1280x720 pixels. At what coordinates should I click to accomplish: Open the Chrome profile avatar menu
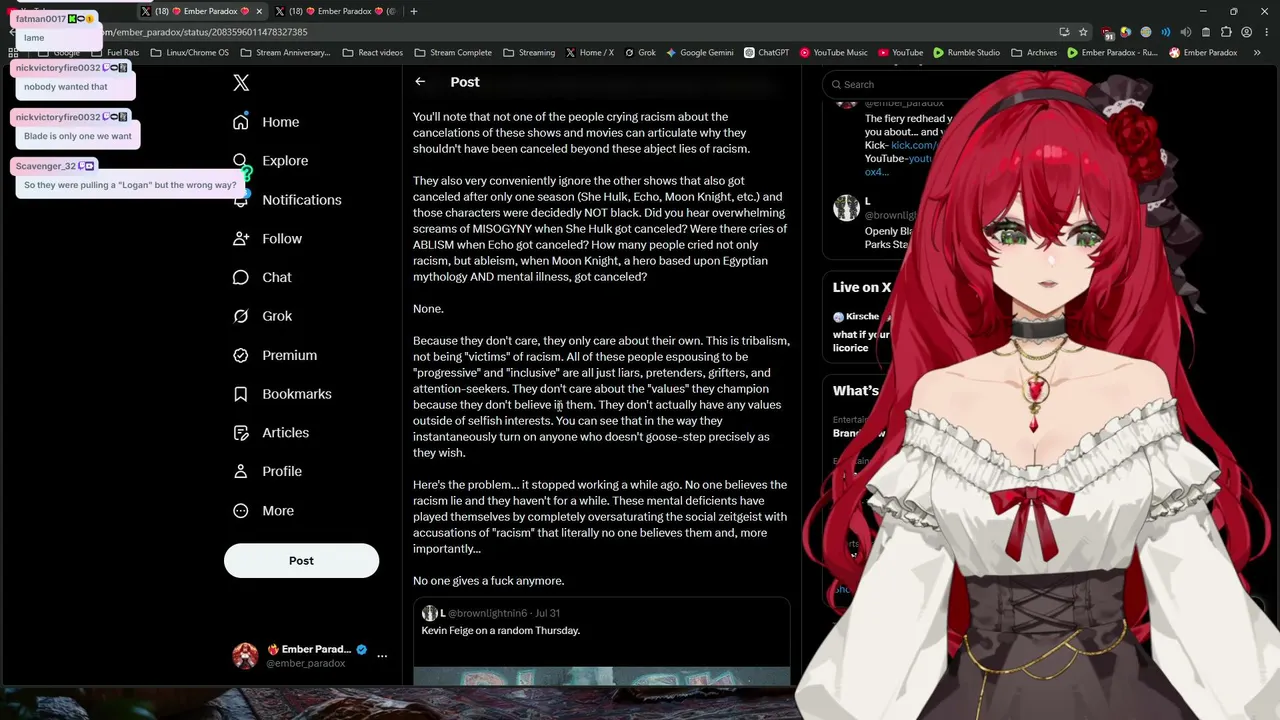(1246, 32)
